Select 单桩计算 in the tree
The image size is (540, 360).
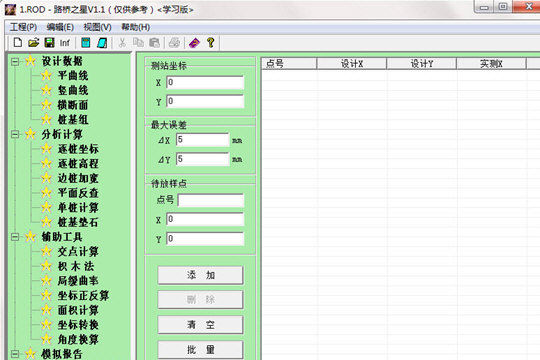[78, 207]
